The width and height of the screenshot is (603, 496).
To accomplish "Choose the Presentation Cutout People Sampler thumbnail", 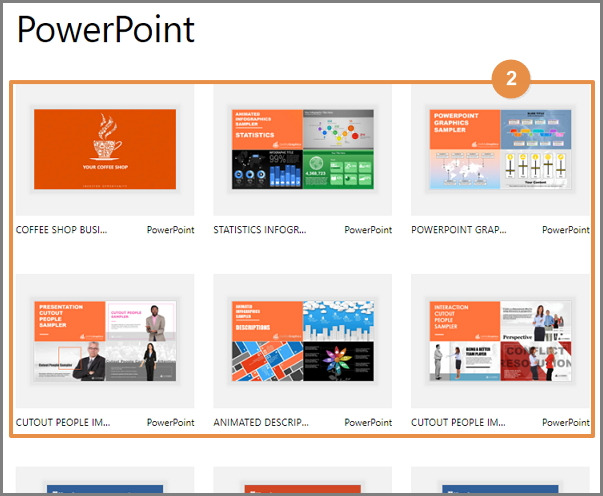I will pos(105,341).
